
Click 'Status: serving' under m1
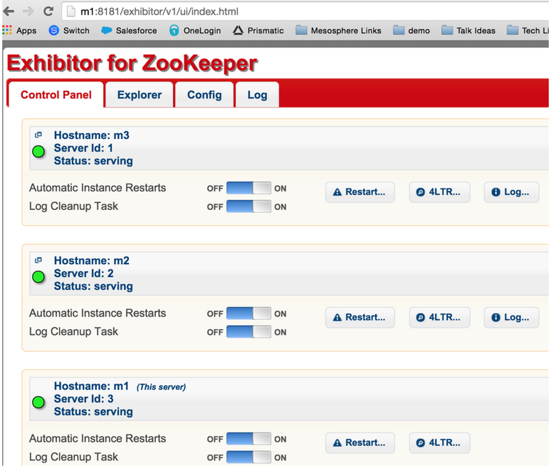[x=93, y=412]
